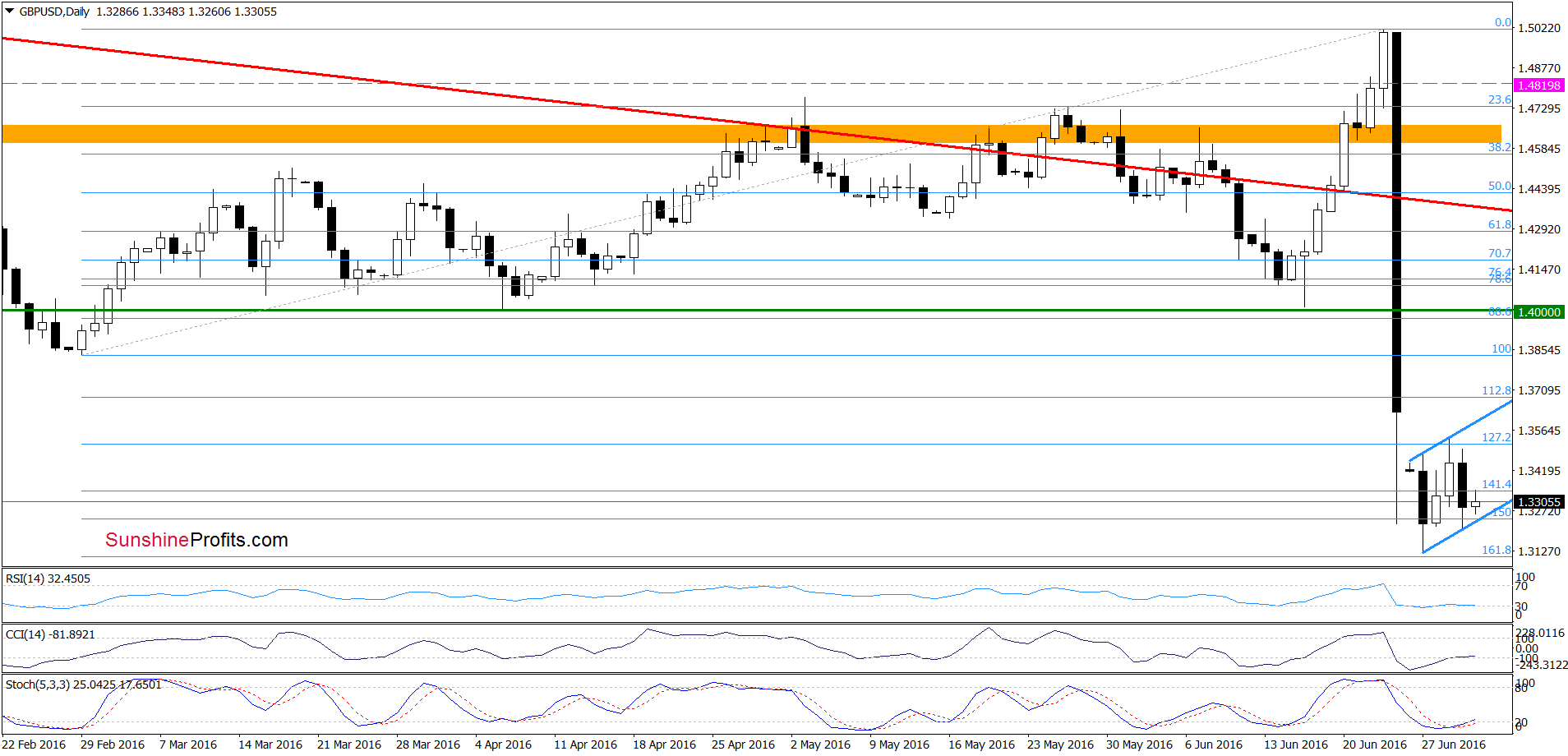Select the 70.7 Fibonacci level label
1568x756 pixels.
pos(1500,253)
